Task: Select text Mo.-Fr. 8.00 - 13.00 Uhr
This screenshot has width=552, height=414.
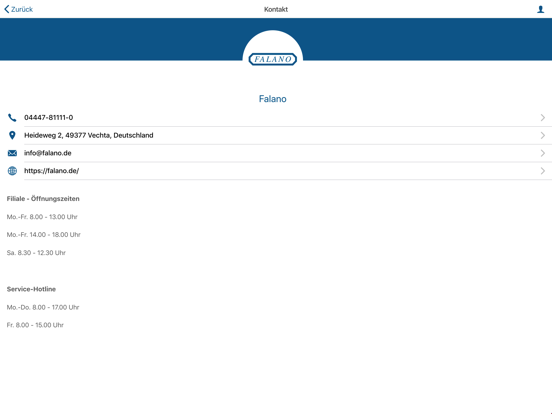Action: pos(42,217)
